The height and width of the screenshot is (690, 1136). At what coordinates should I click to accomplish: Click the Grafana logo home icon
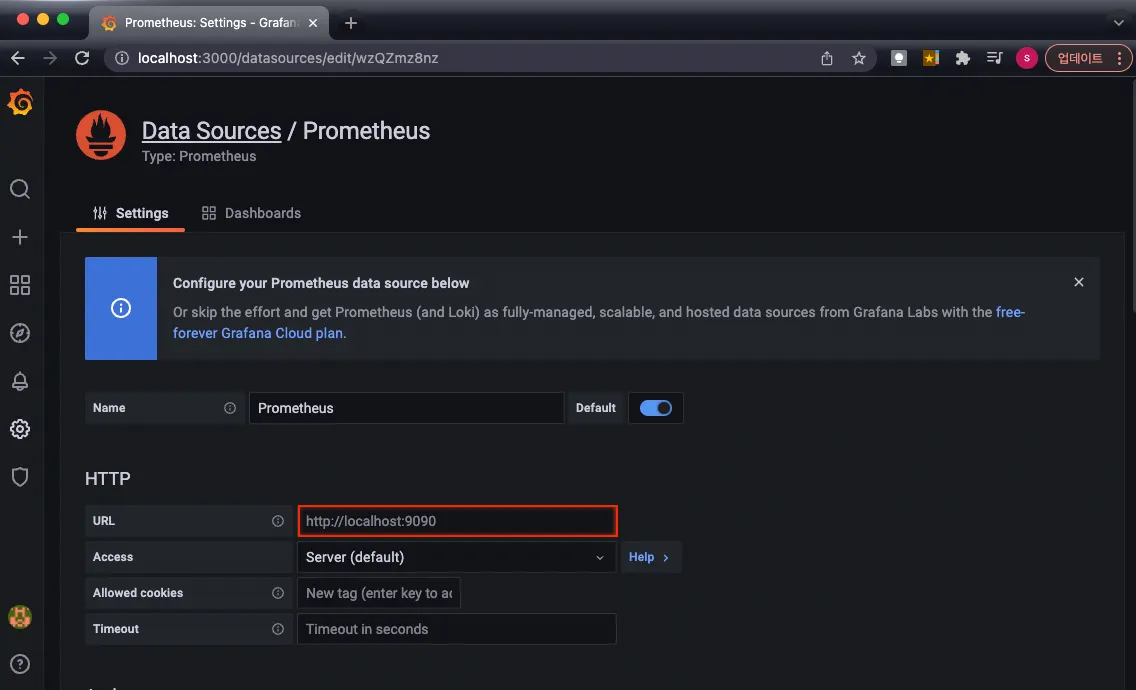[20, 103]
